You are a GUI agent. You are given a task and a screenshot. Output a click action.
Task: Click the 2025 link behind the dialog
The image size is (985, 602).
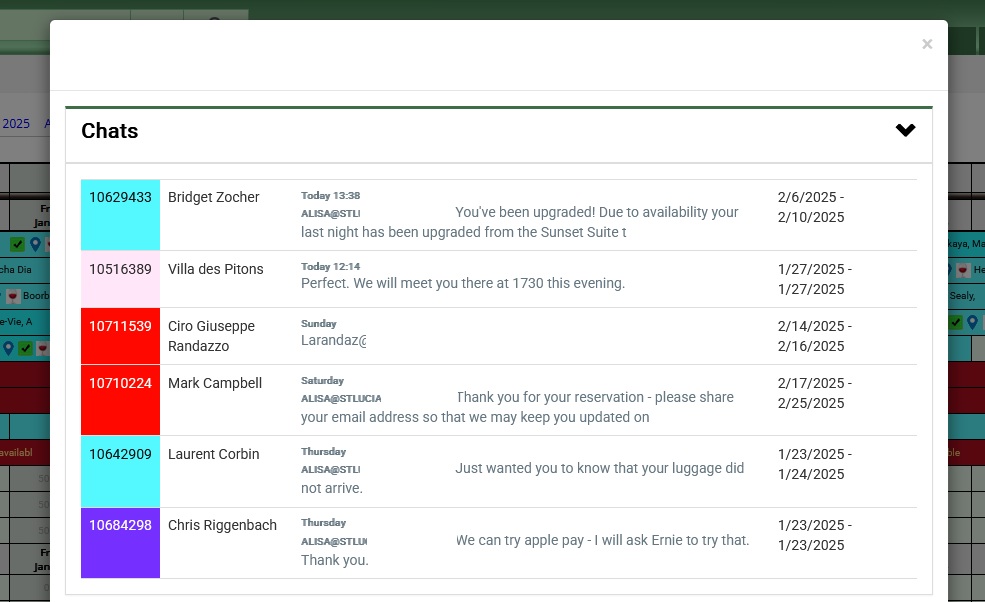(16, 124)
